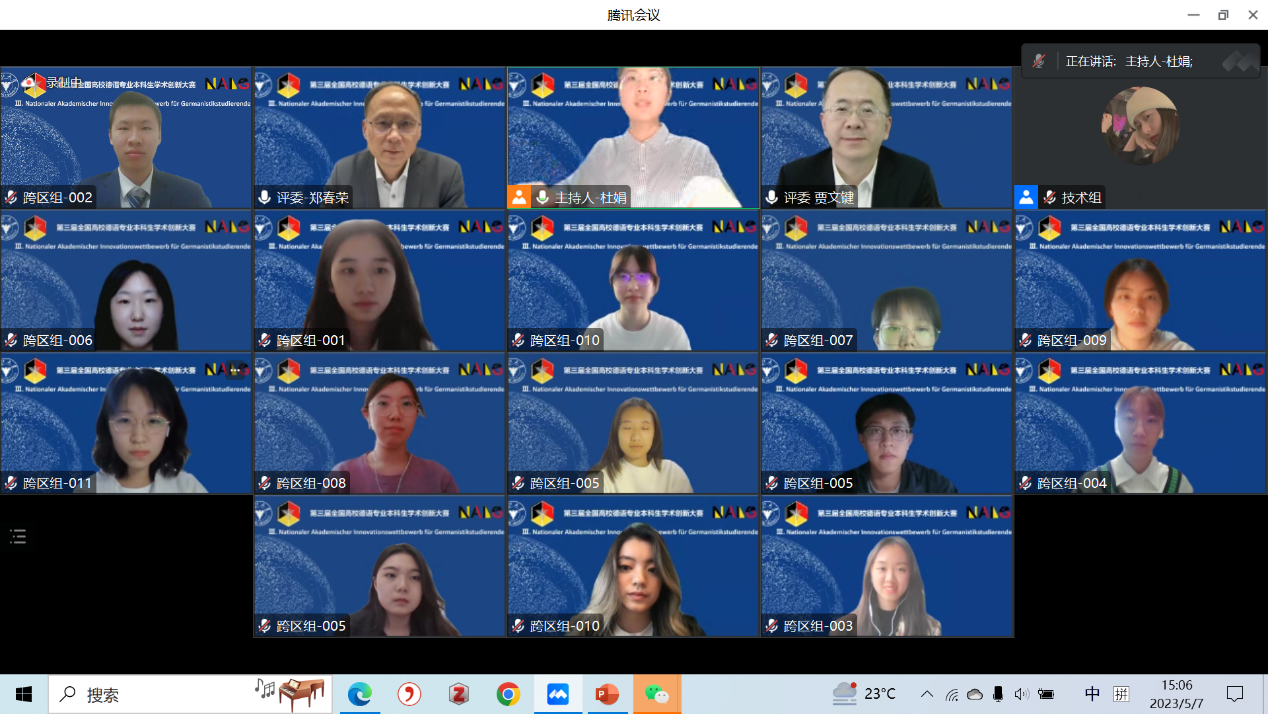Open the system volume control

pos(1021,694)
